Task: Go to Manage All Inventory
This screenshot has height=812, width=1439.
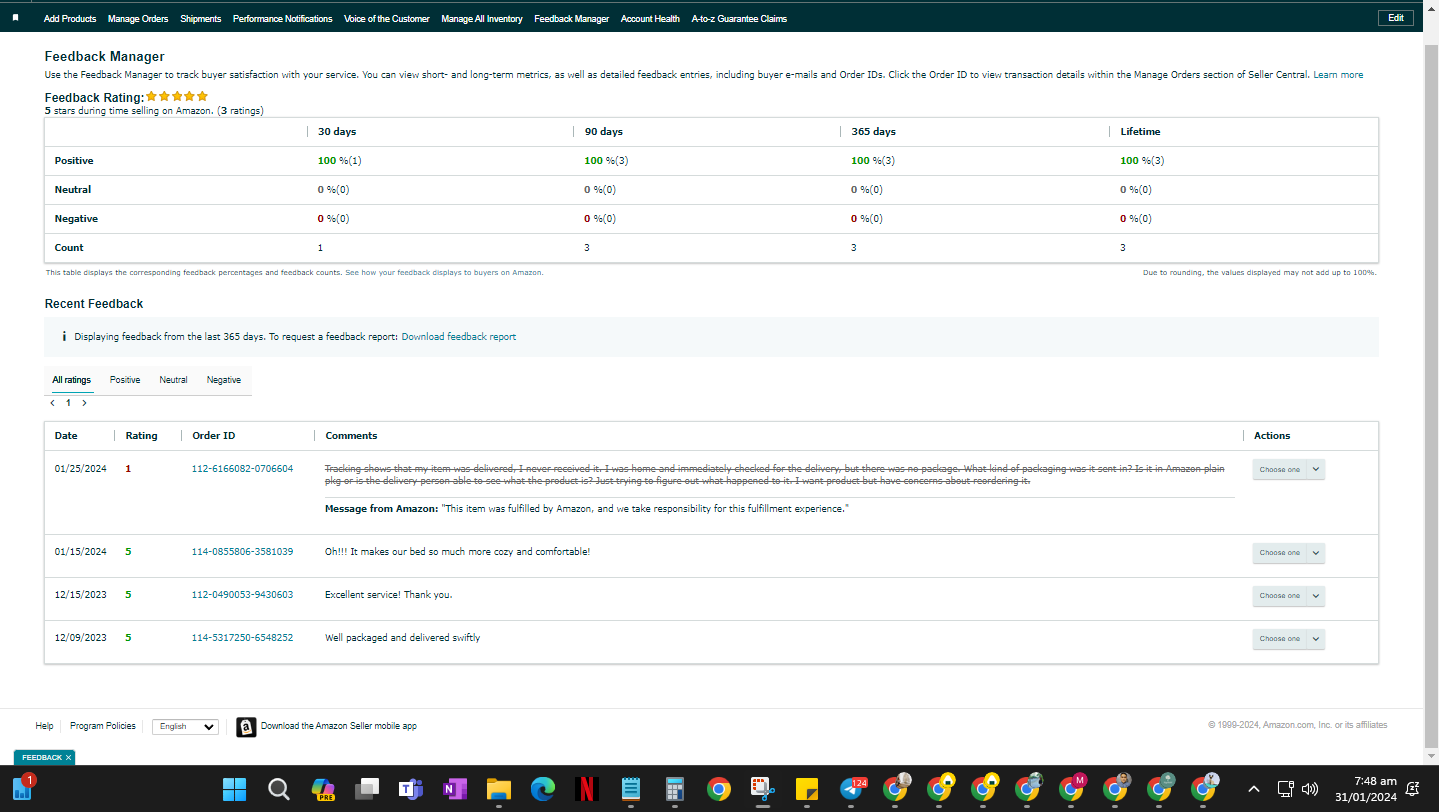Action: (482, 19)
